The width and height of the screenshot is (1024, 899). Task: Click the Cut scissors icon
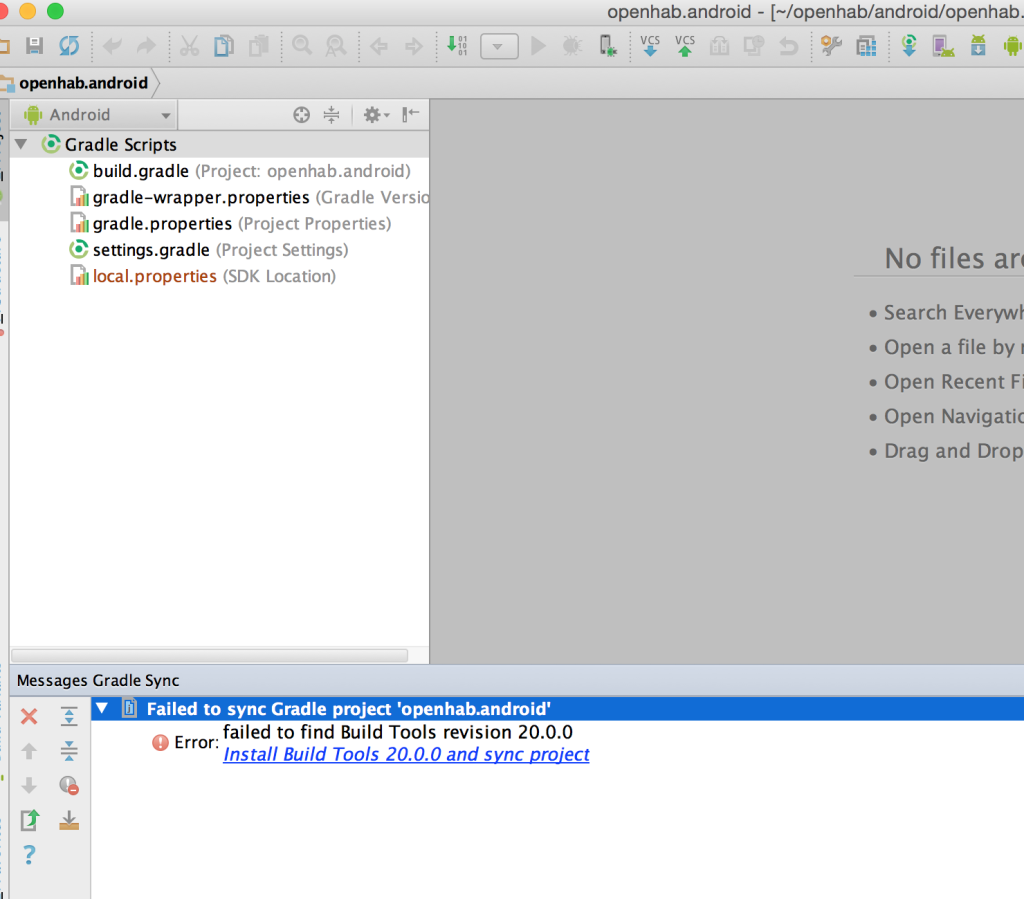click(189, 46)
